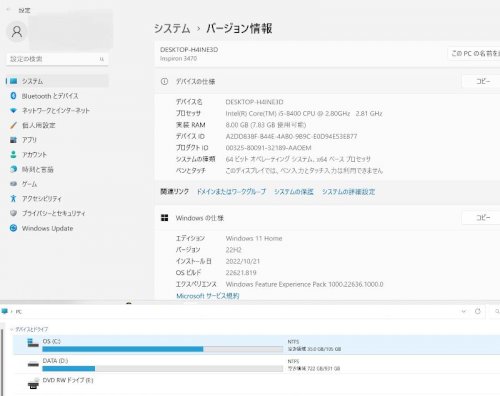This screenshot has width=500, height=396.
Task: Open address bar history dropdown in Explorer
Action: 463,311
